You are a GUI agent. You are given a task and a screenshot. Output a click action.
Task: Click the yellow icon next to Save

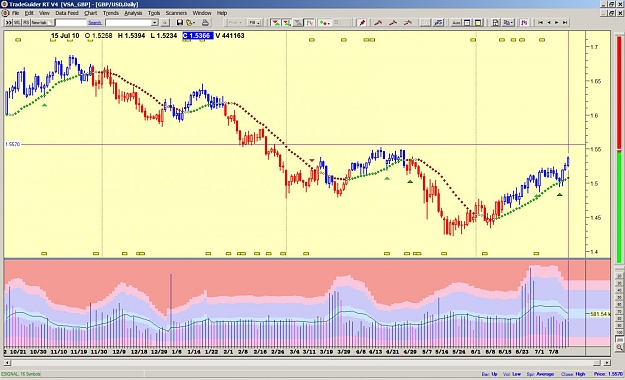[x=190, y=23]
